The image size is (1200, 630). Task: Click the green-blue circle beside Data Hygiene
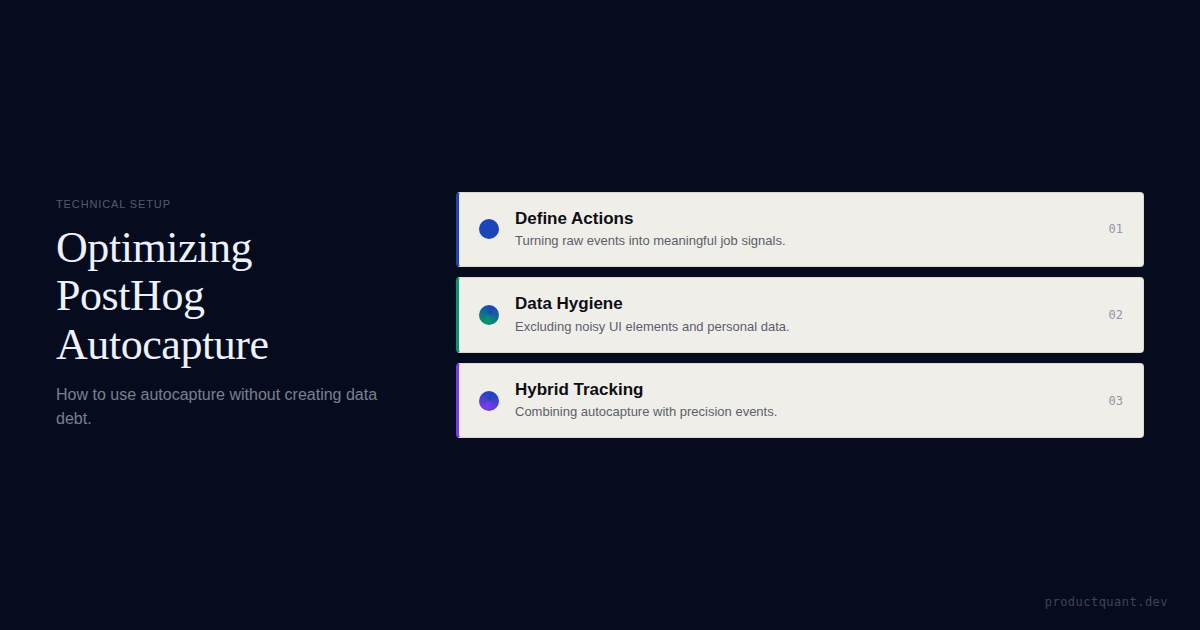489,315
